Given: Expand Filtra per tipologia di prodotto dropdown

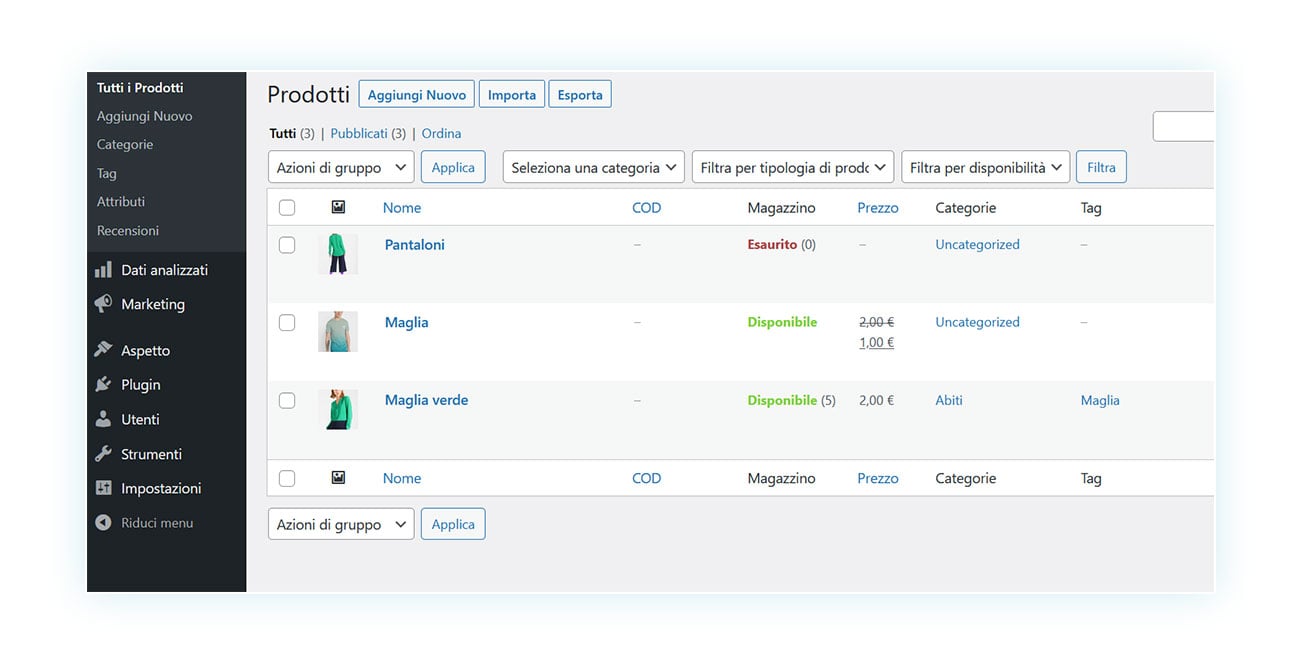Looking at the screenshot, I should tap(793, 167).
